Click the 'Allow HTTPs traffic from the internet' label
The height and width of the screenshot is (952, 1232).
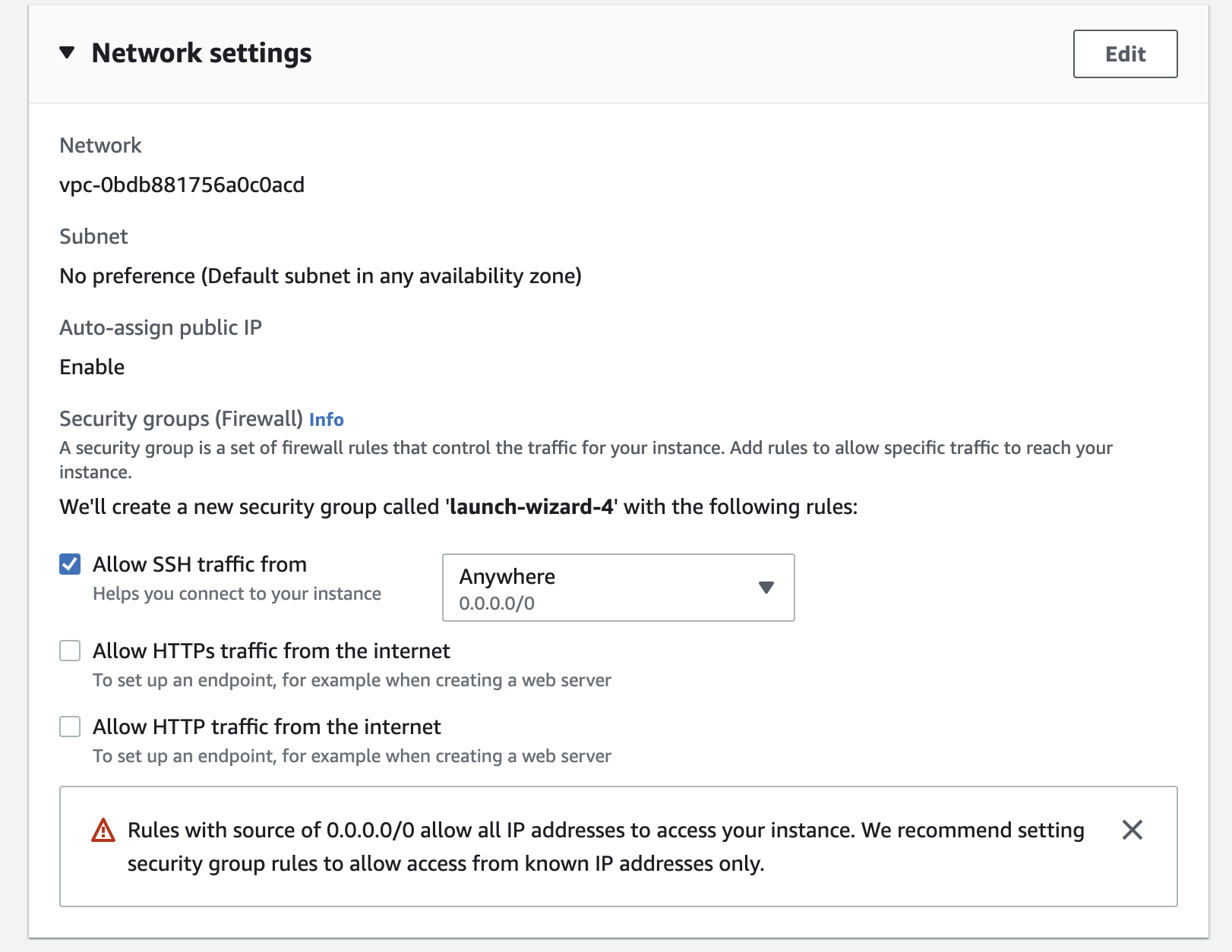point(271,651)
